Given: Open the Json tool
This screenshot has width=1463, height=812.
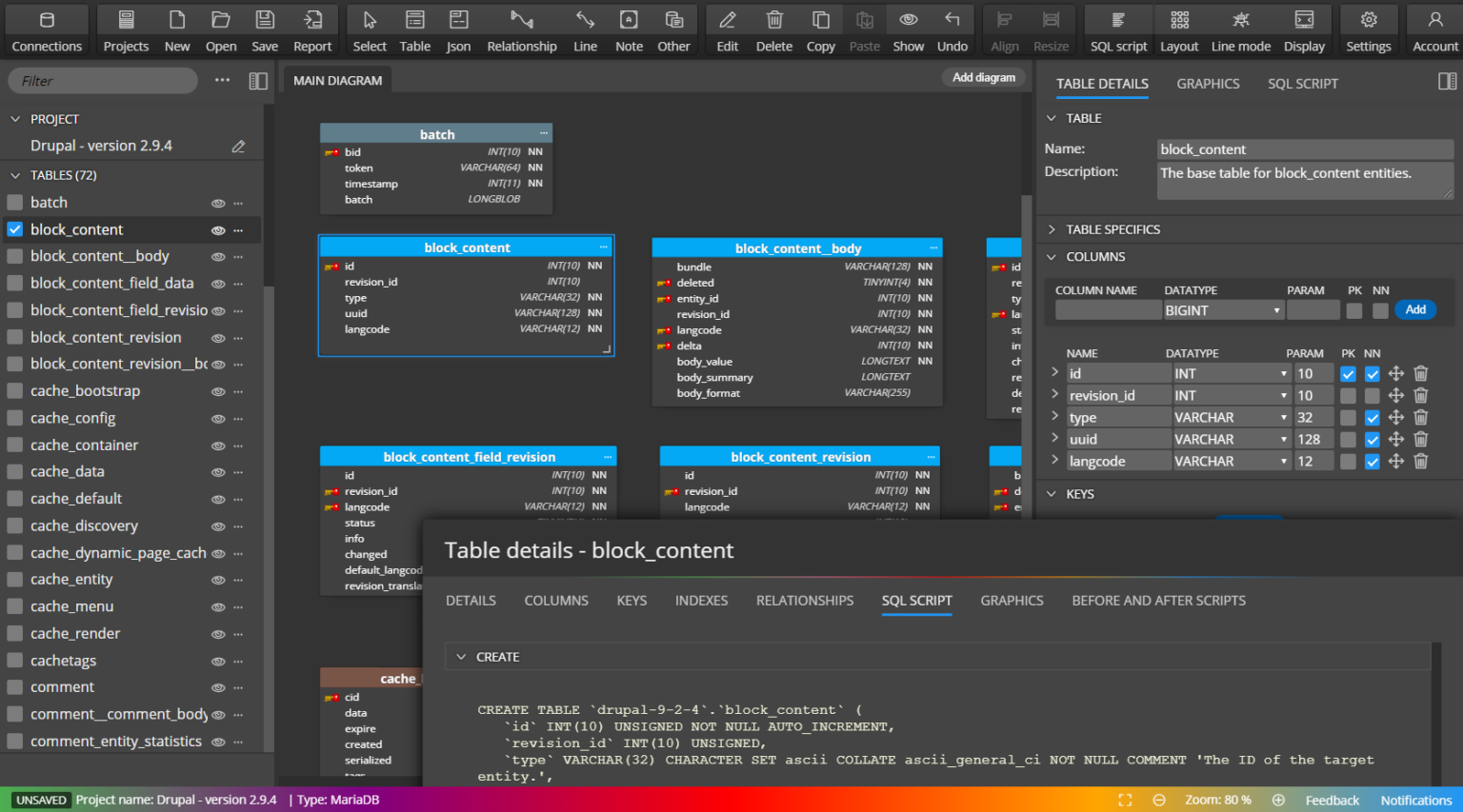Looking at the screenshot, I should [x=458, y=30].
